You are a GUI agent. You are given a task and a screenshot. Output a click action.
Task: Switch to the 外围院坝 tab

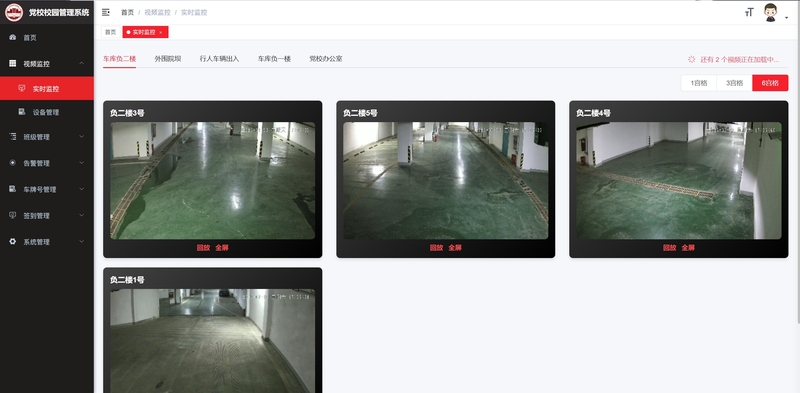(x=168, y=59)
